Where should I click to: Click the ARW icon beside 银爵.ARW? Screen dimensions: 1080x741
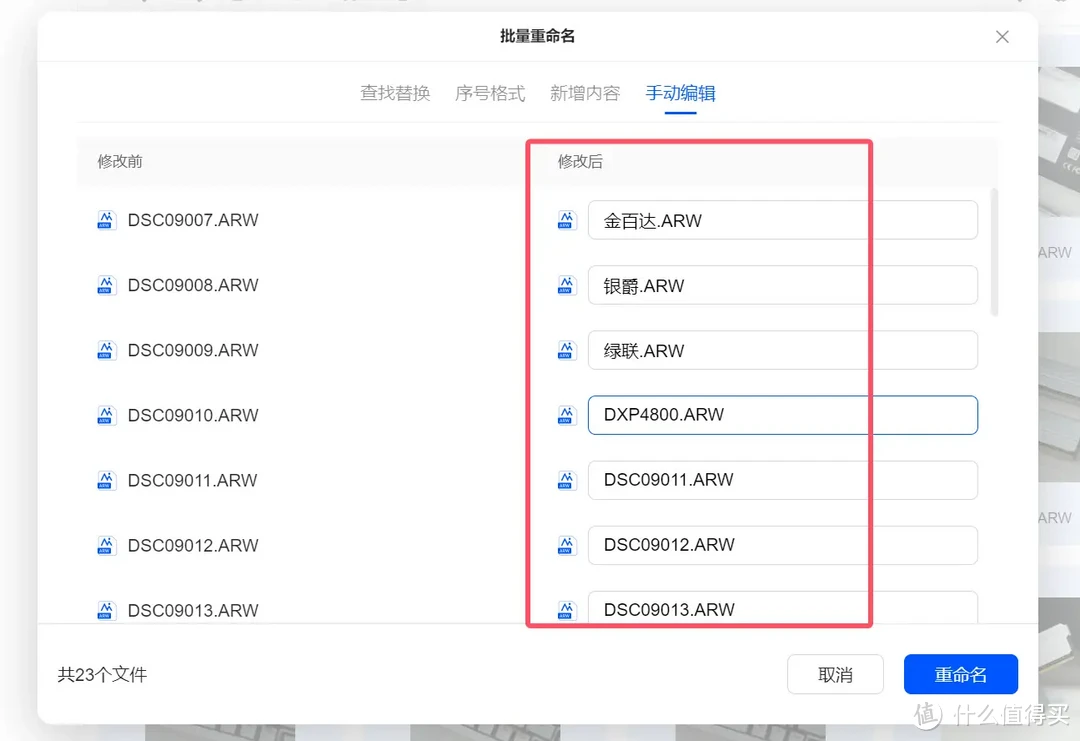566,285
